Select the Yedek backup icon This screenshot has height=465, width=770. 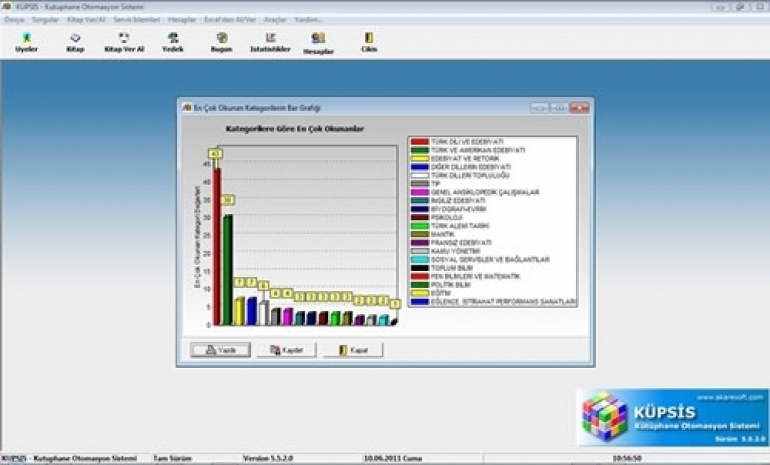pos(173,41)
